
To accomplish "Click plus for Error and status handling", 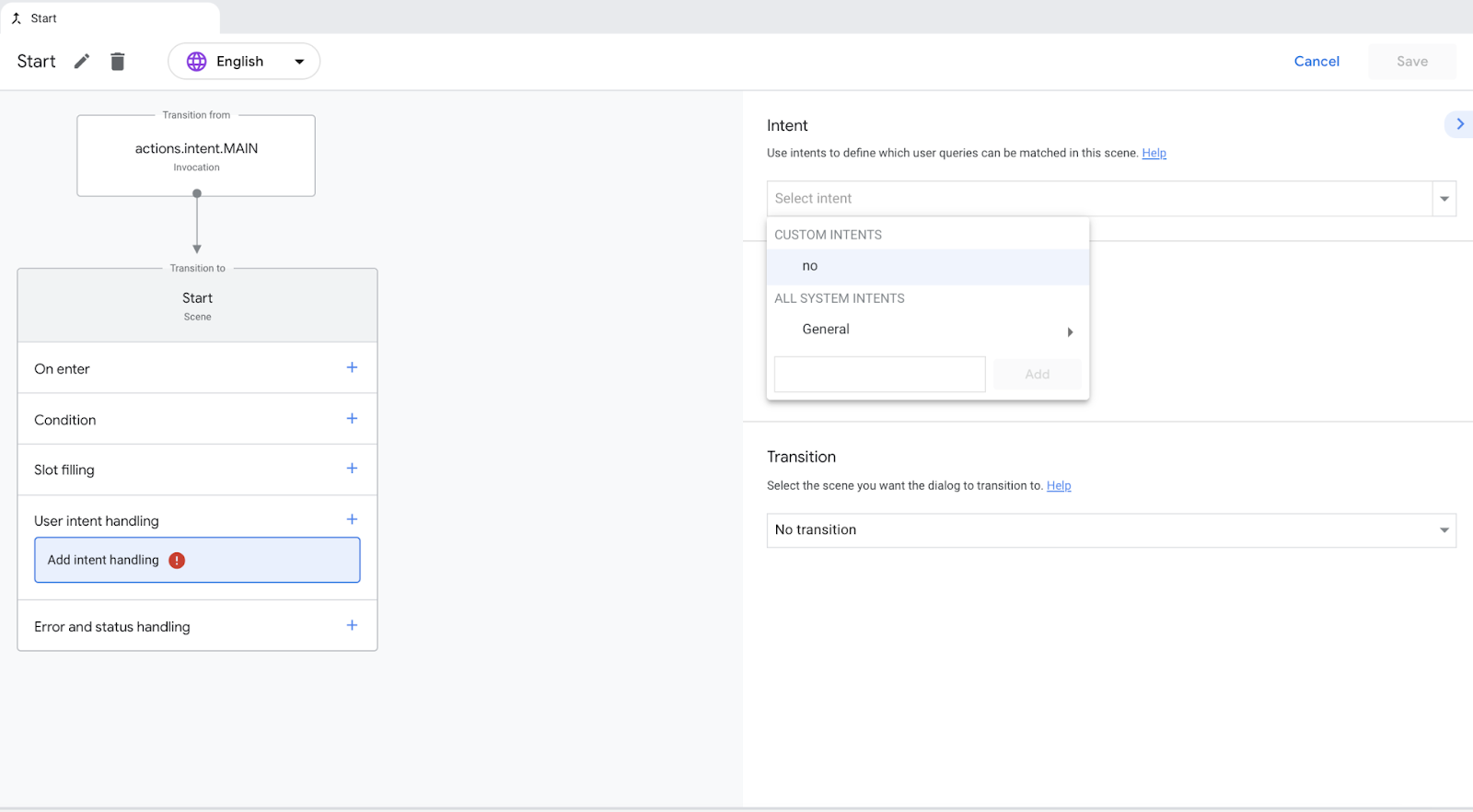I will pos(352,625).
